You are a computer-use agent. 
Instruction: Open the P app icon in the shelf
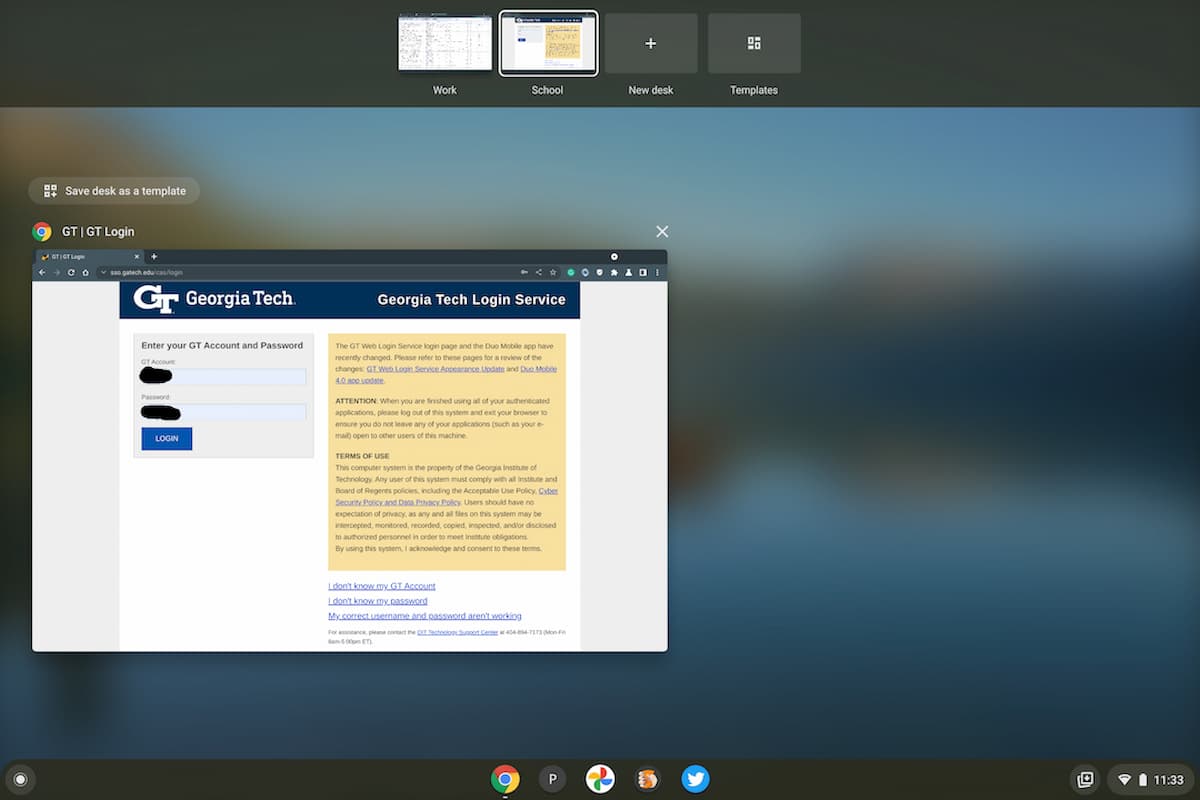pyautogui.click(x=552, y=779)
